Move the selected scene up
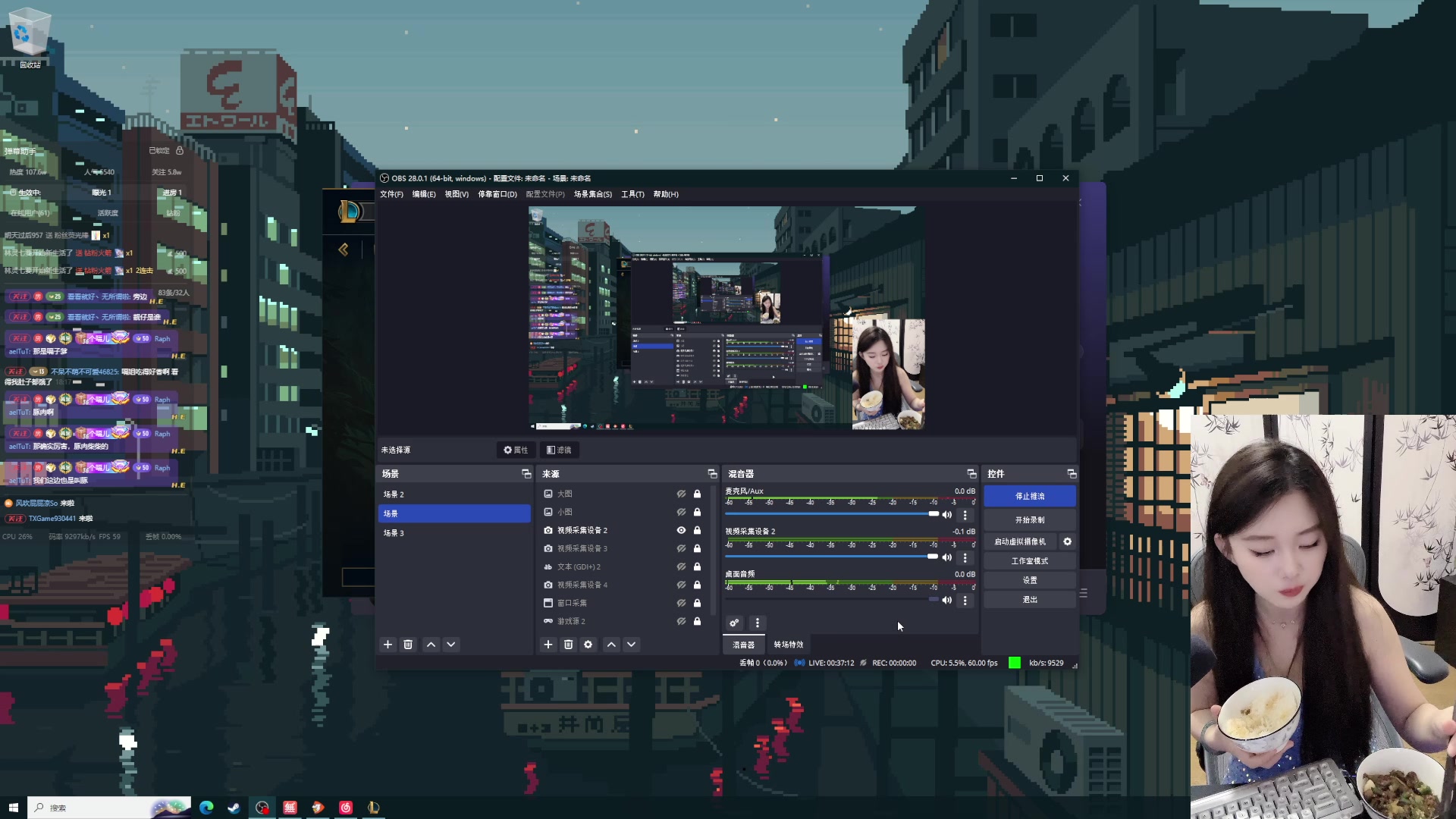The width and height of the screenshot is (1456, 819). (431, 645)
